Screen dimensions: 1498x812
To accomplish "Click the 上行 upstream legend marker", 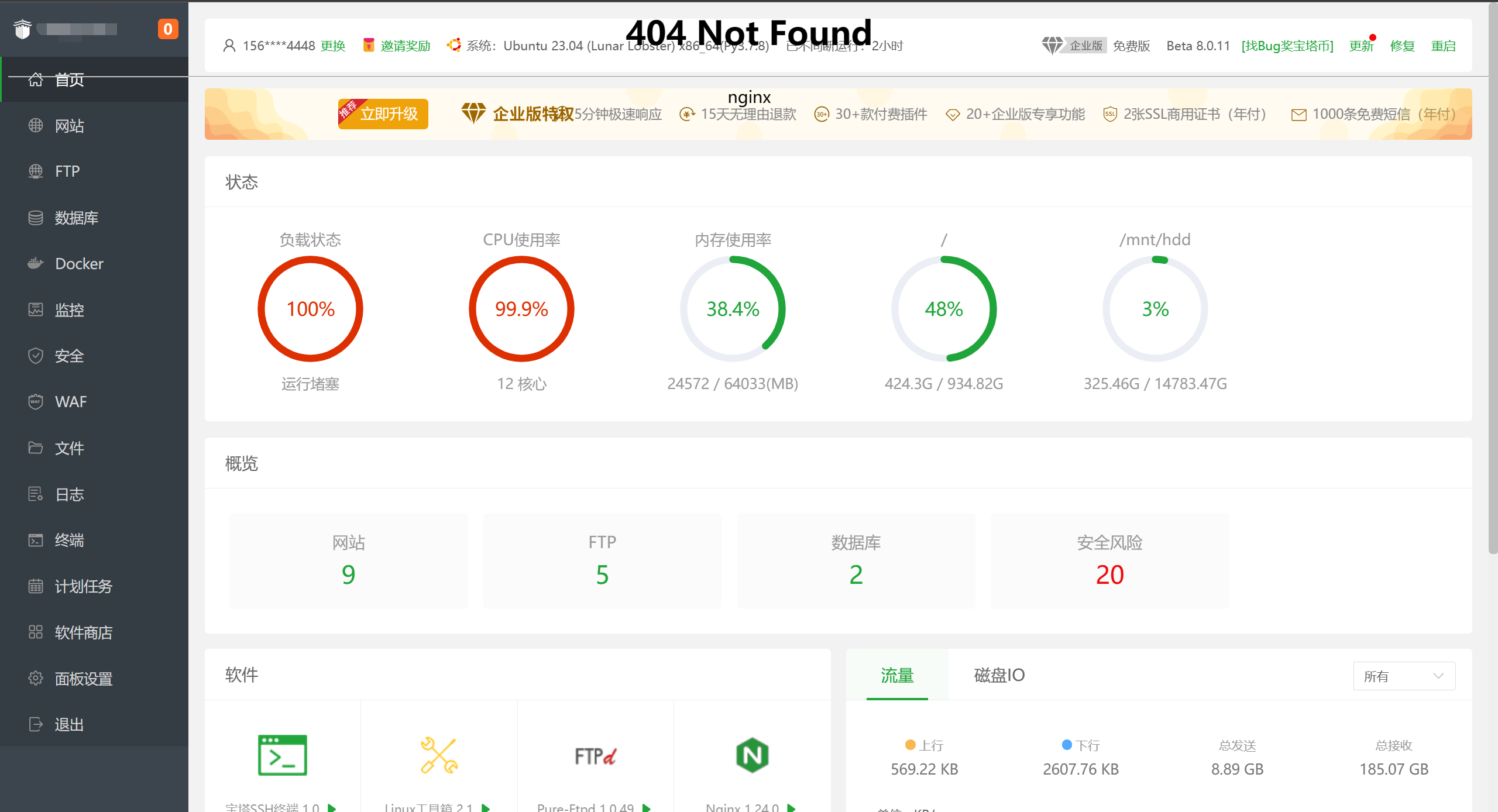I will coord(910,745).
